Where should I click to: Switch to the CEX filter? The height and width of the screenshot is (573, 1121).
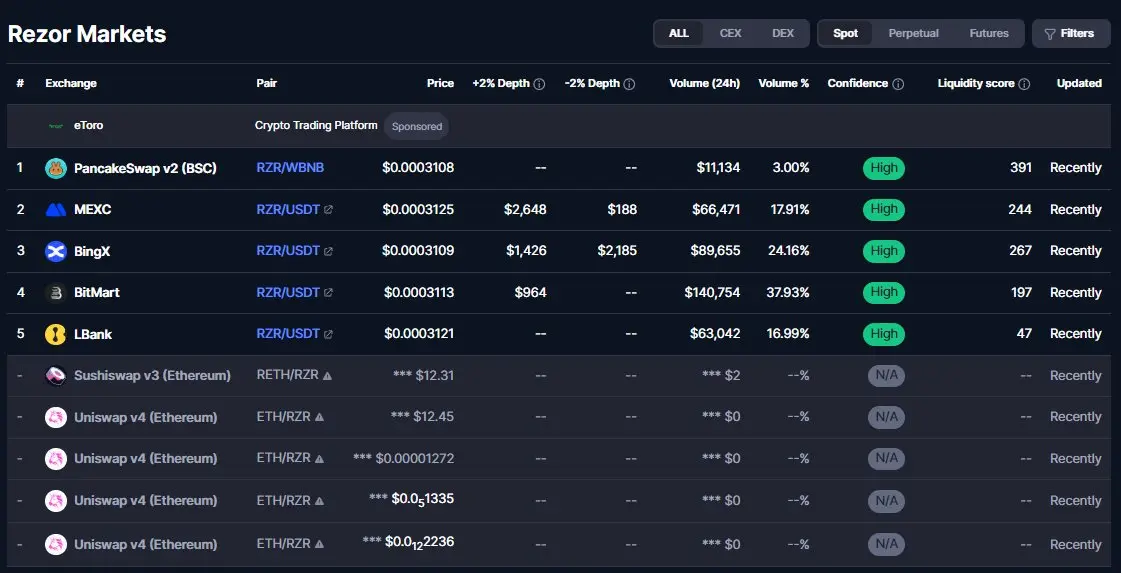coord(731,34)
